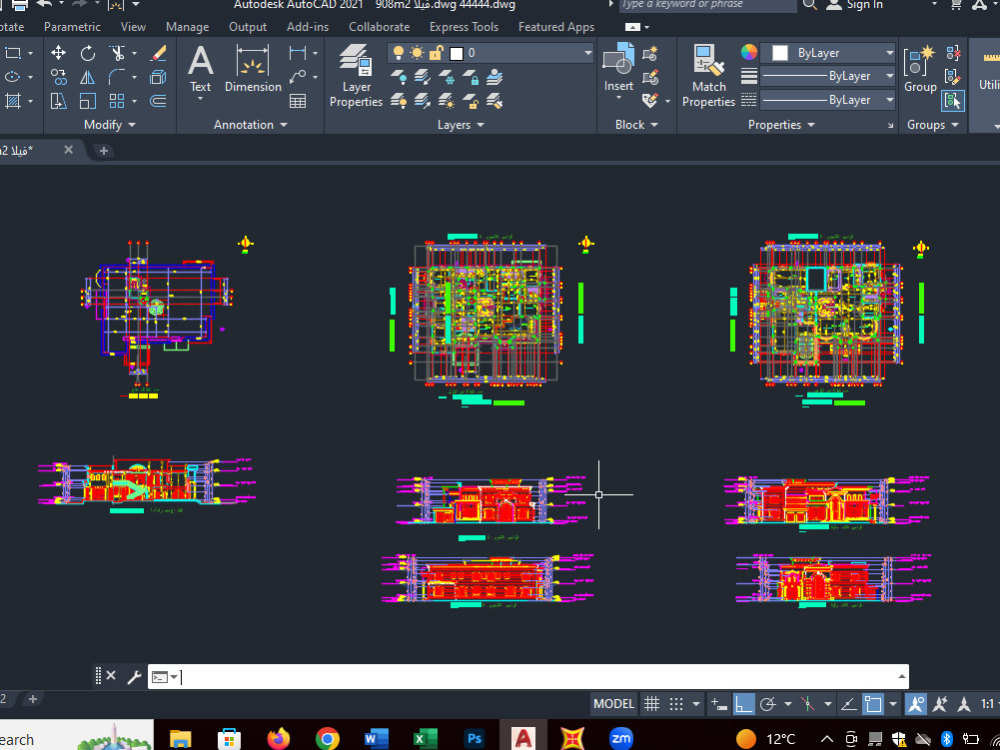
Task: Toggle Ortho mode in status bar
Action: click(x=742, y=704)
